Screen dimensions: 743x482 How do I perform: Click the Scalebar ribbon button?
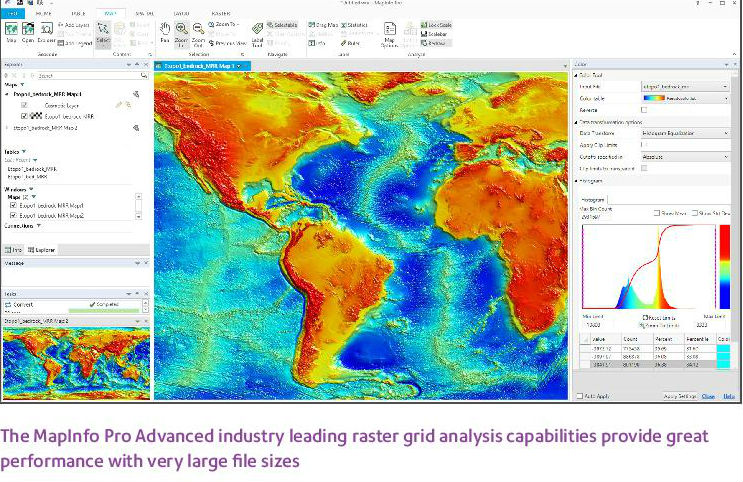(x=434, y=34)
